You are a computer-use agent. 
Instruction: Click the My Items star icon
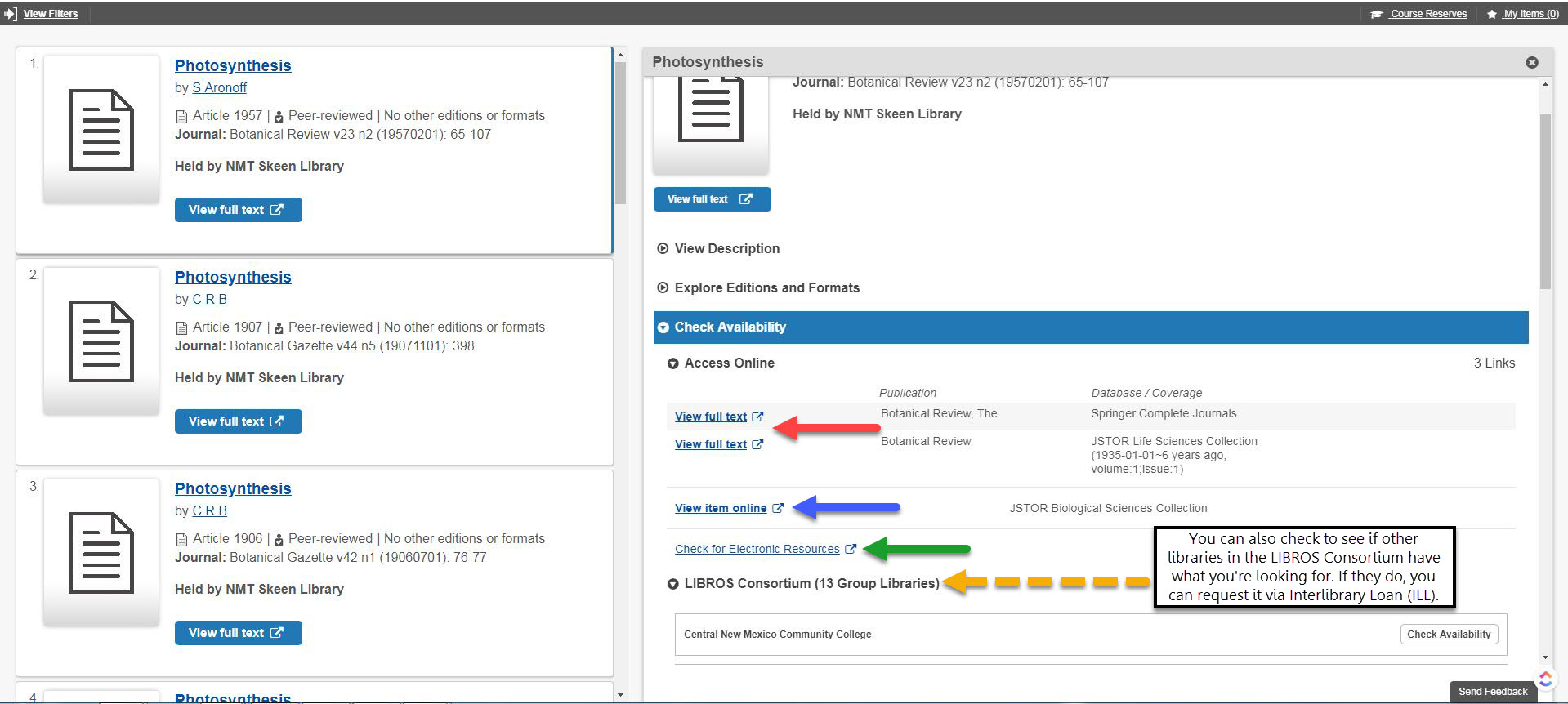(1492, 14)
